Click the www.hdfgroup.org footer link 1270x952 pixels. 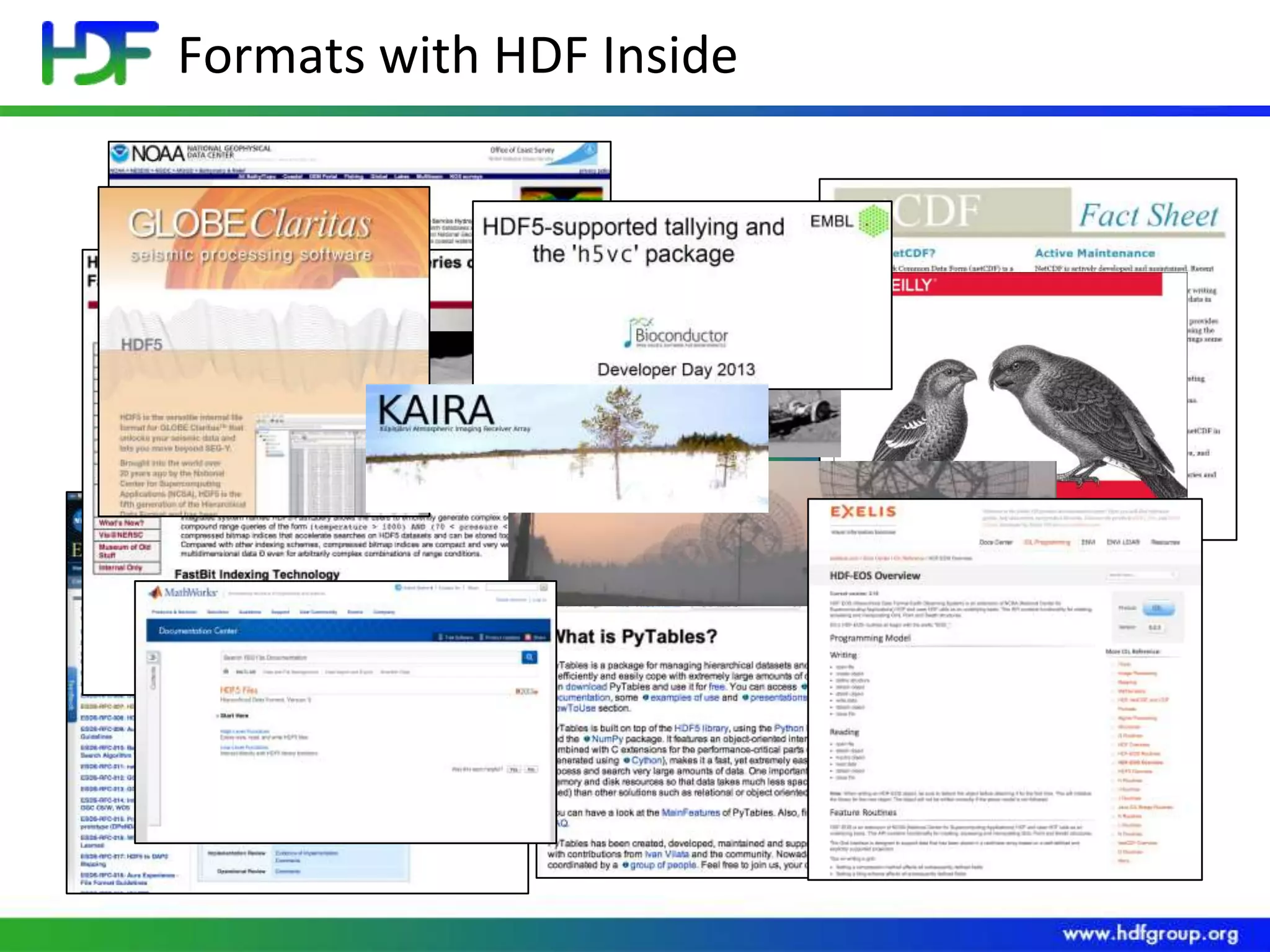[1150, 934]
